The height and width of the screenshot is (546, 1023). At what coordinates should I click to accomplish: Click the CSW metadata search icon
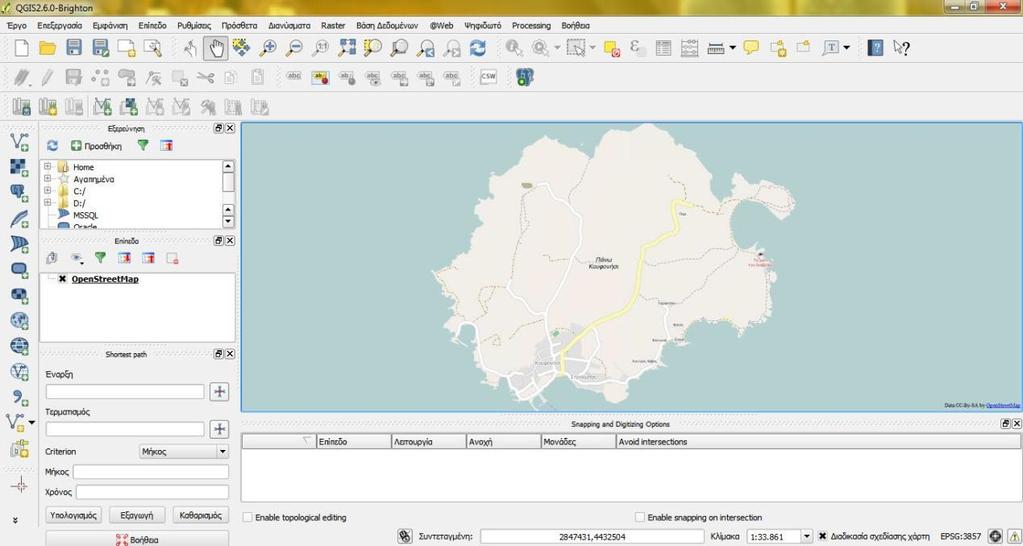[x=487, y=77]
